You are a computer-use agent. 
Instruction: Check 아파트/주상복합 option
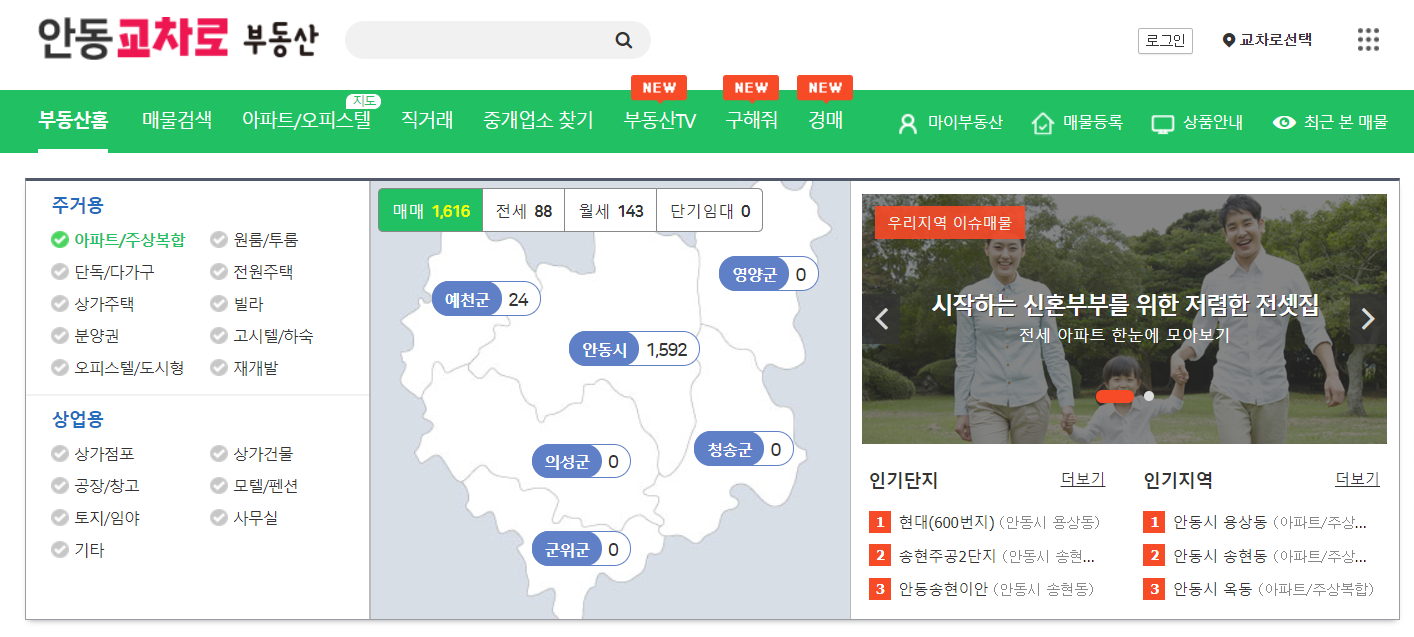tap(118, 240)
